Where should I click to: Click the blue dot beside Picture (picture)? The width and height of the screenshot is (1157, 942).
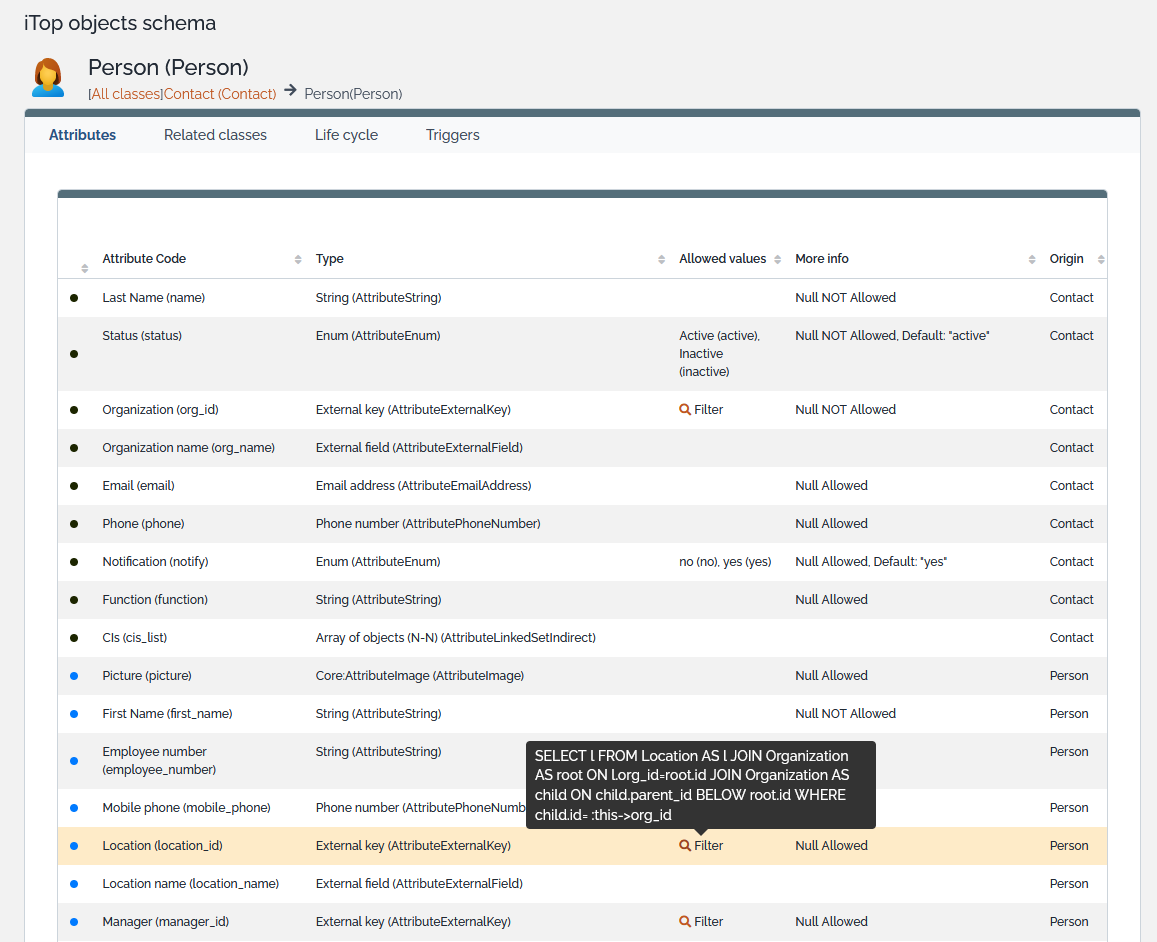tap(74, 676)
